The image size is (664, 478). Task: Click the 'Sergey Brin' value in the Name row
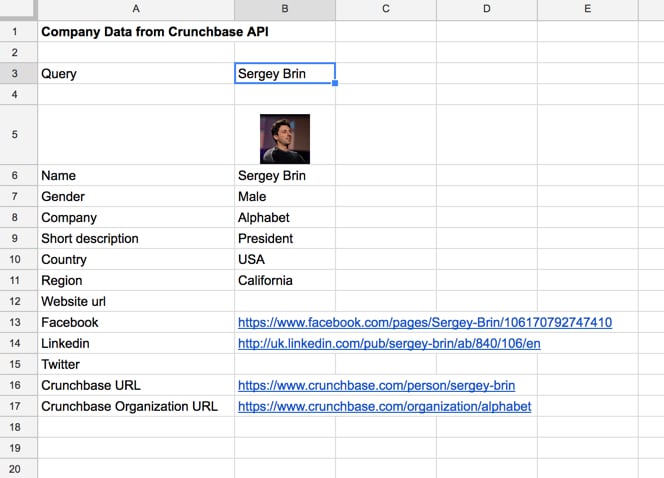click(285, 175)
